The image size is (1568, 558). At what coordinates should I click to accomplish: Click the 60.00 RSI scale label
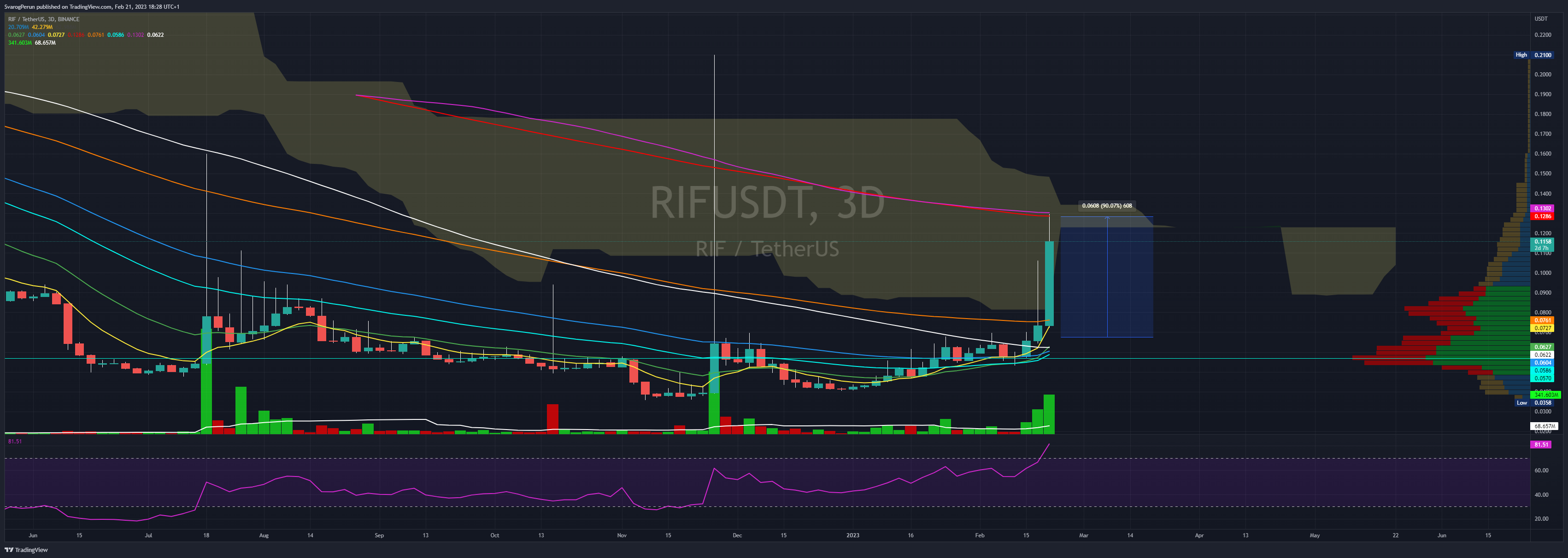(x=1541, y=471)
